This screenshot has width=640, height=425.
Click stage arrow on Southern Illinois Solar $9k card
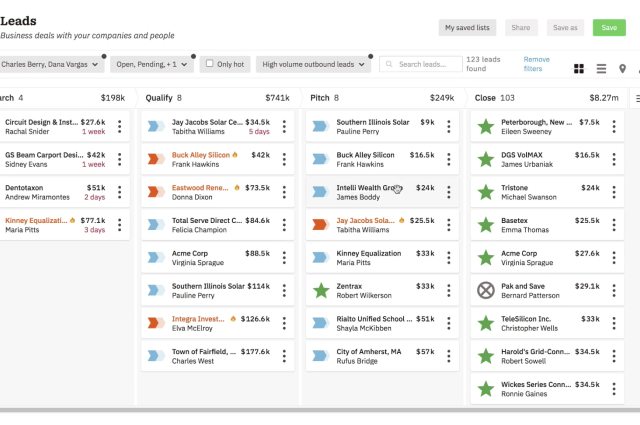(320, 126)
